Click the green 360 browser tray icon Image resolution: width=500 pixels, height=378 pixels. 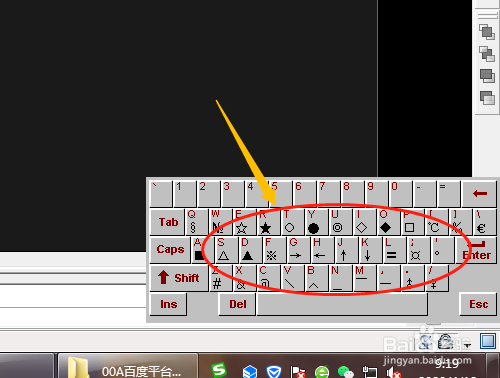[322, 372]
